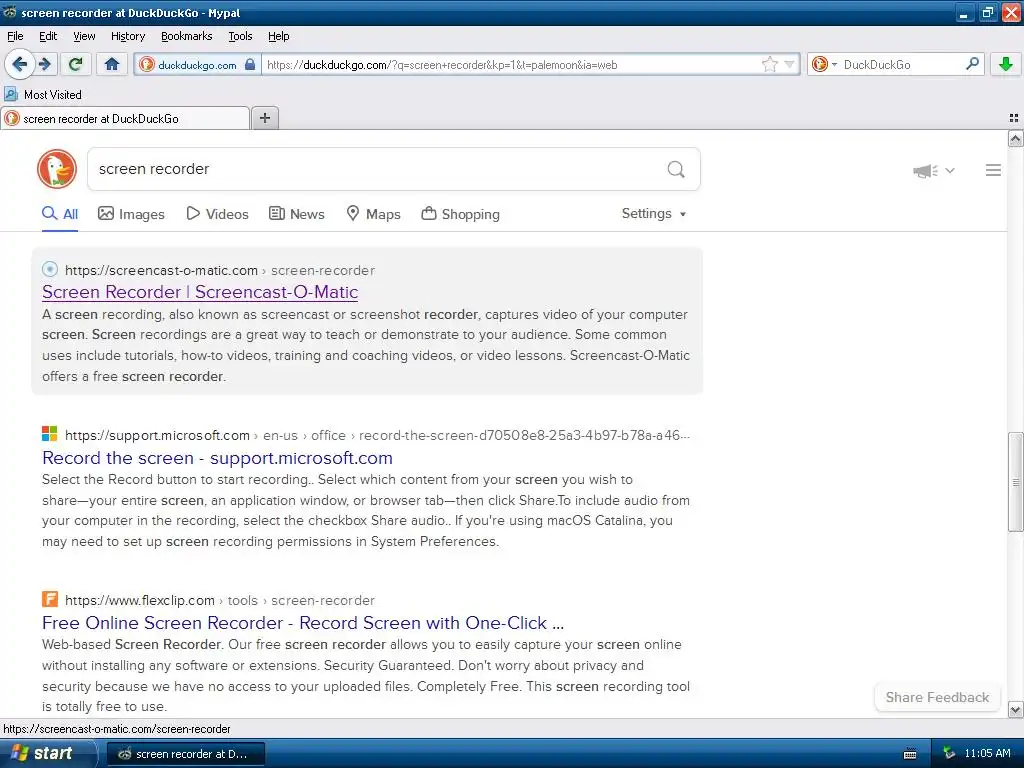Screen dimensions: 1024x768
Task: Go forward with the Forward arrow button
Action: coord(45,64)
